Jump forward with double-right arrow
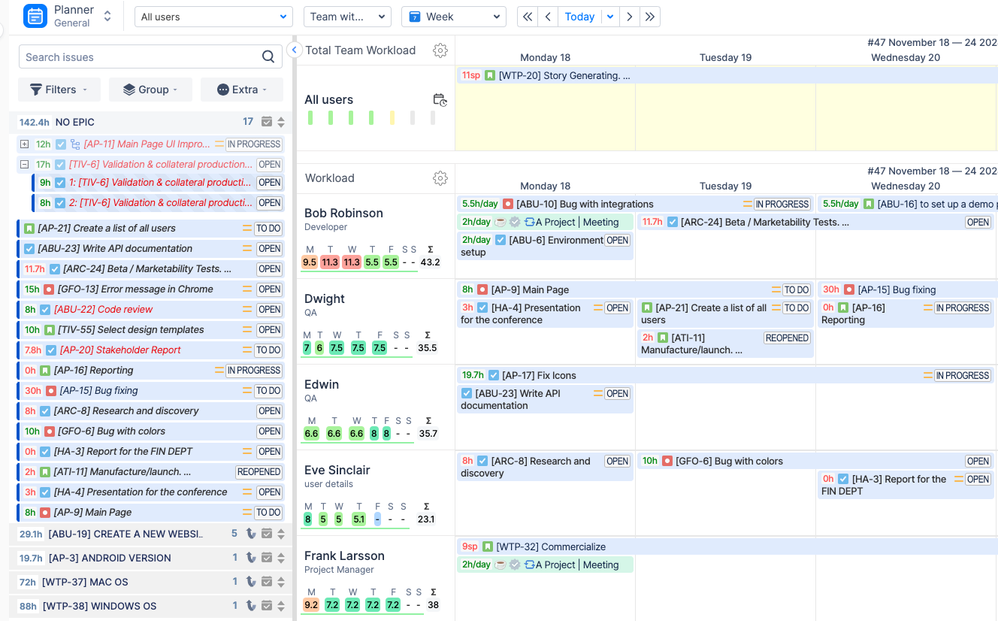 pyautogui.click(x=650, y=17)
